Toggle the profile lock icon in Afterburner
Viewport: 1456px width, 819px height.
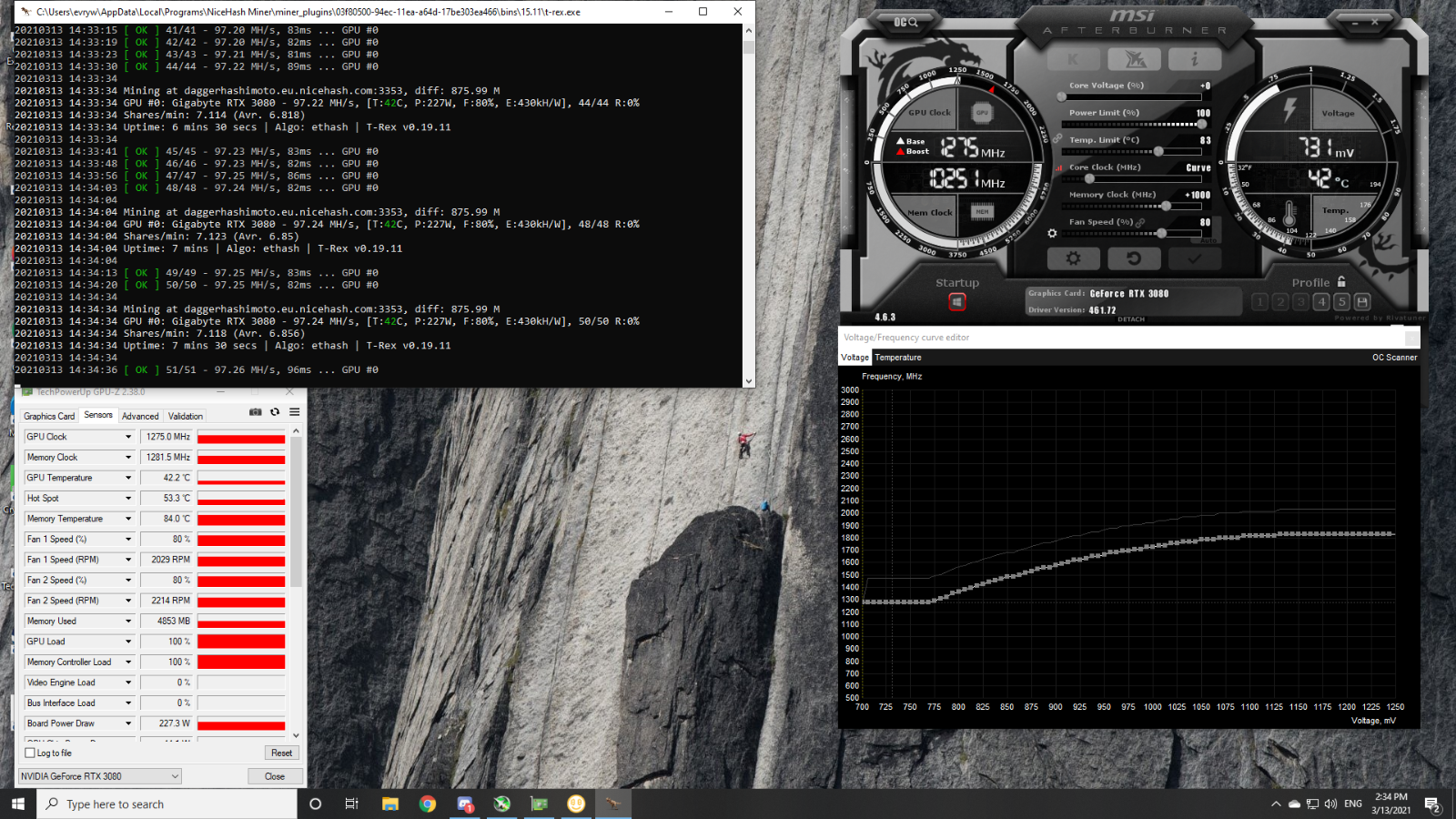click(1341, 282)
